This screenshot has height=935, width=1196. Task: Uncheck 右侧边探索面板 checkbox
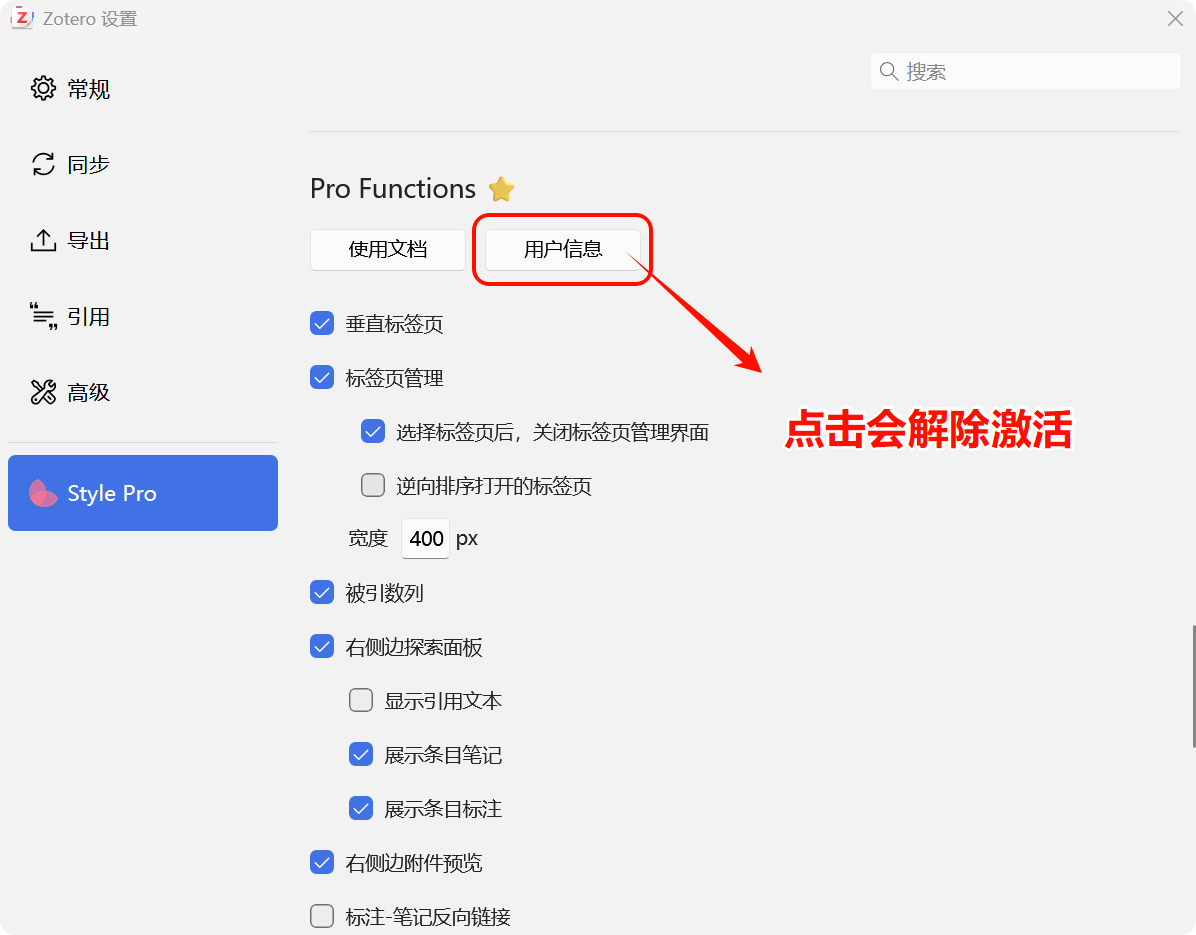pyautogui.click(x=322, y=647)
